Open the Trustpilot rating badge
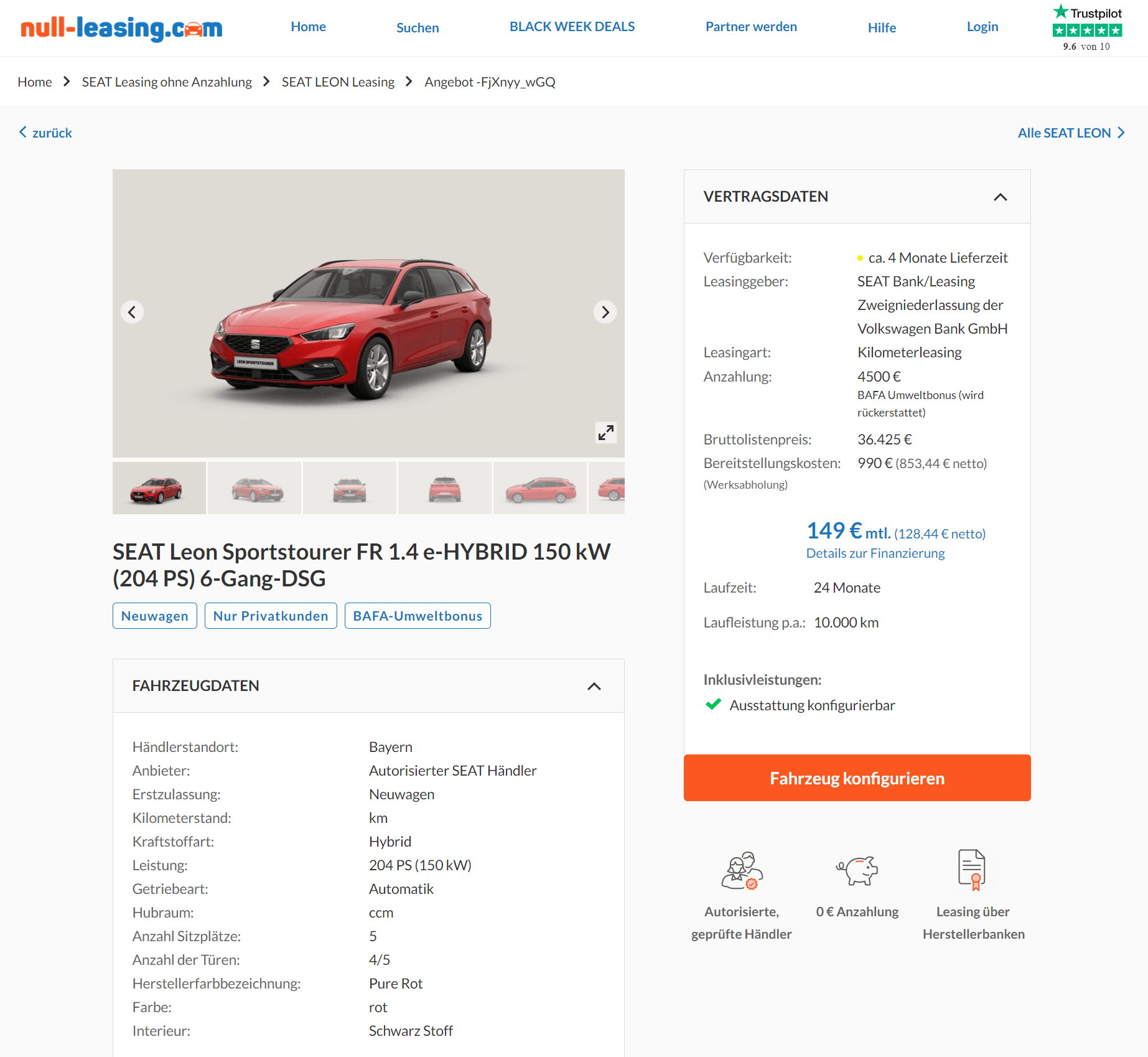Screen dimensions: 1148x1057 (1087, 28)
